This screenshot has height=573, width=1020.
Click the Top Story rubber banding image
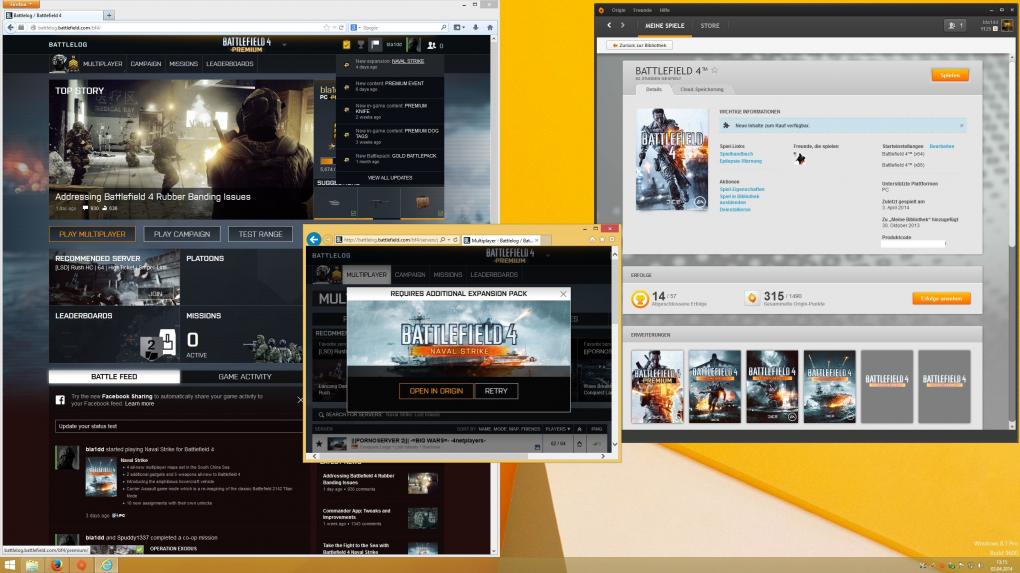click(181, 150)
